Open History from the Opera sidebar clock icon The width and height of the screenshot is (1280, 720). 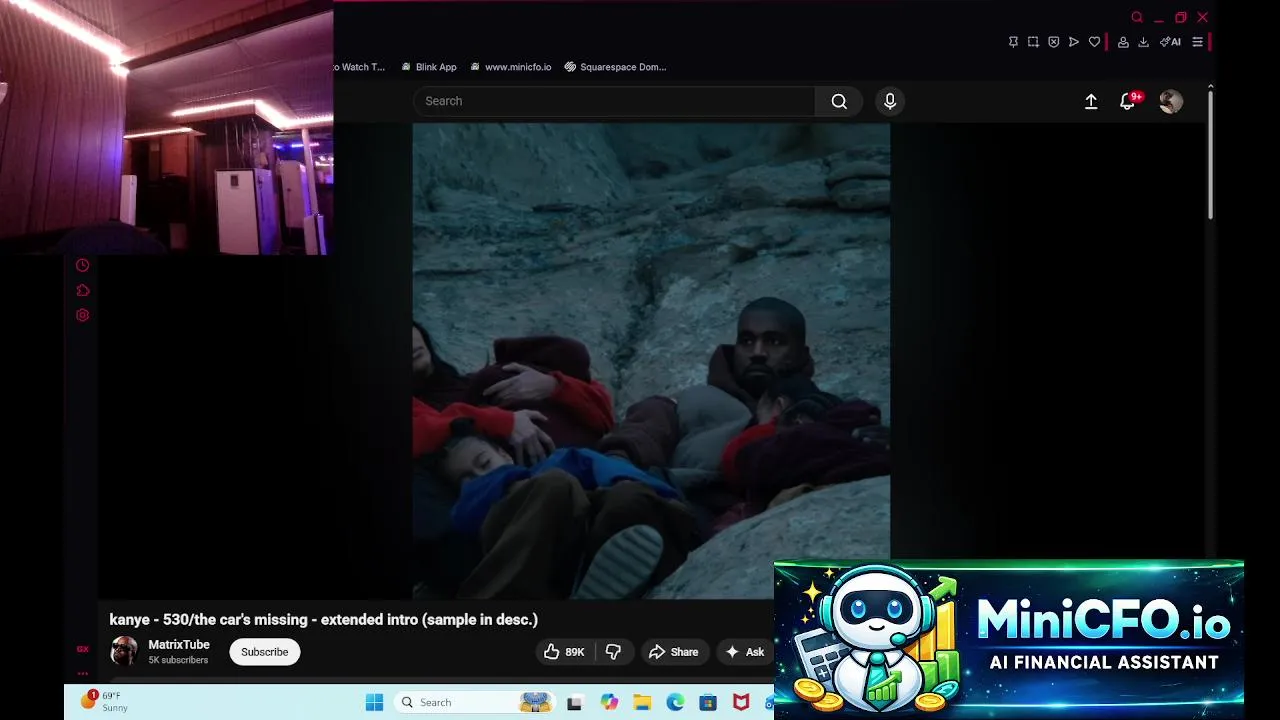(x=83, y=265)
